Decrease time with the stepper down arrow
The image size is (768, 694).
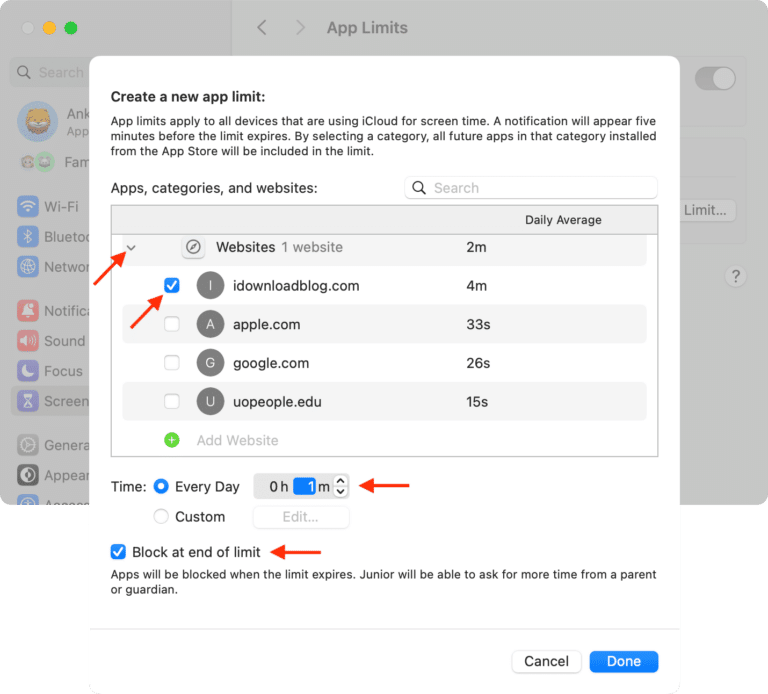[x=340, y=491]
